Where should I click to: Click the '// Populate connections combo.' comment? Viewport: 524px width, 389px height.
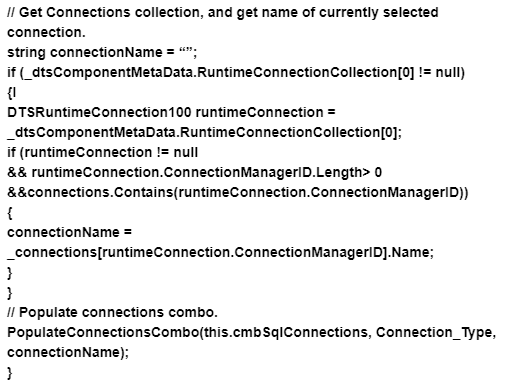pos(112,312)
